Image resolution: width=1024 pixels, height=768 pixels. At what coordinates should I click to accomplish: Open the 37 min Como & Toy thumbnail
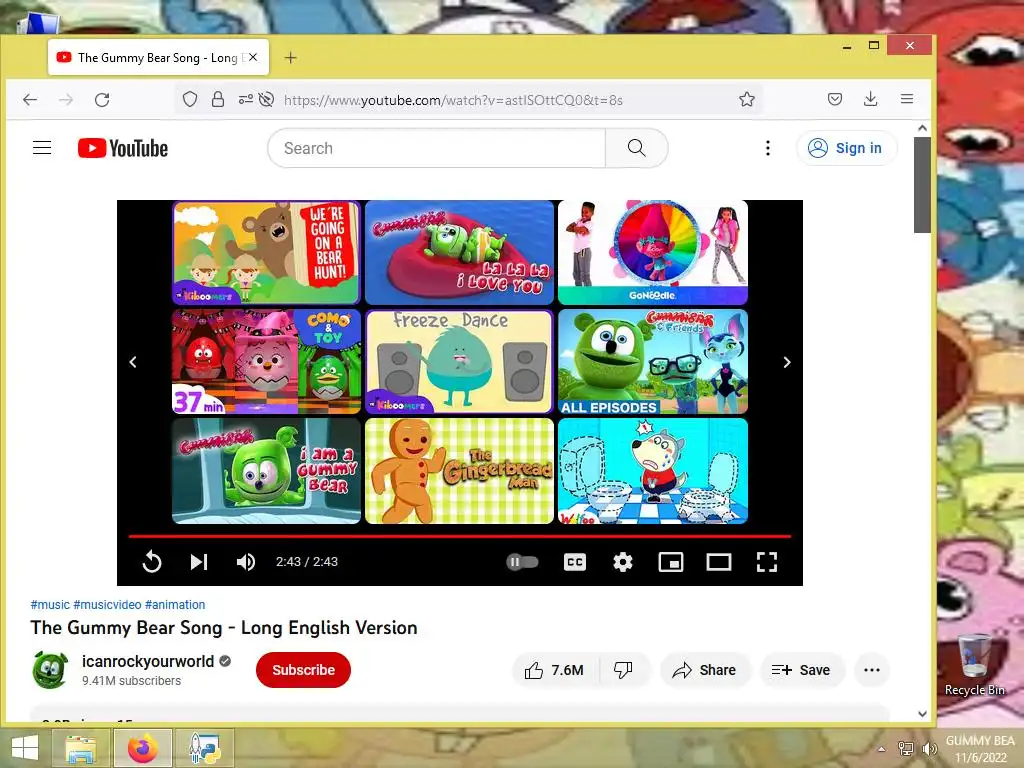266,362
